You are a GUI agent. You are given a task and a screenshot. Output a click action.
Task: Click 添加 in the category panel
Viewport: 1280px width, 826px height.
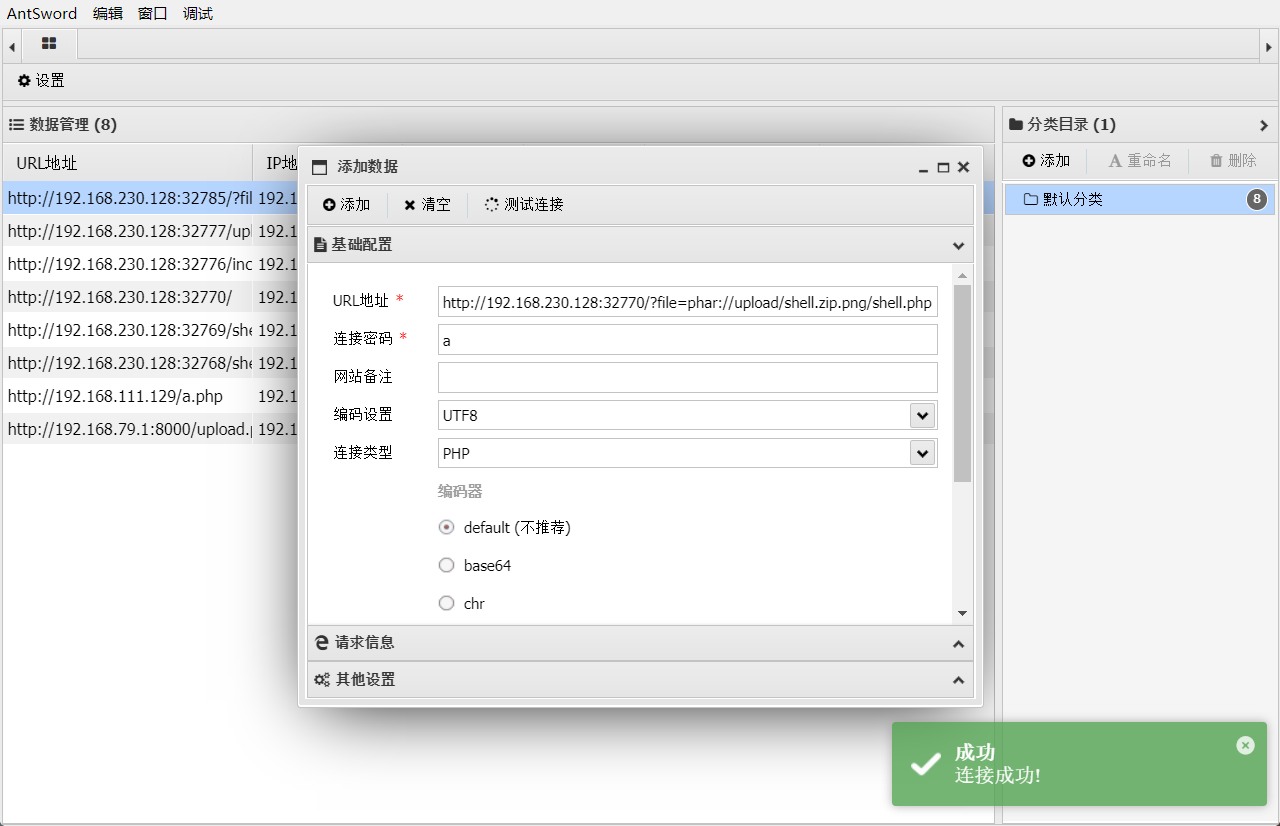tap(1046, 161)
